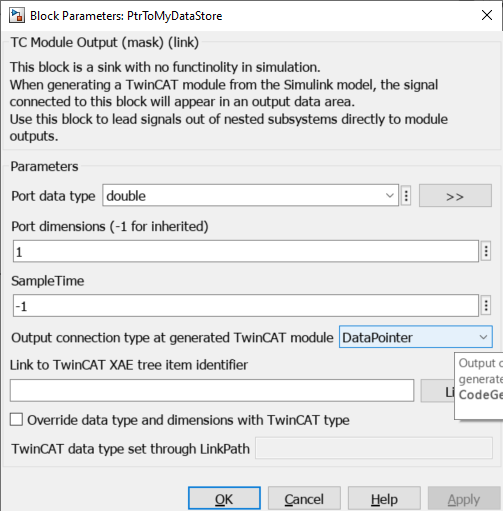Click the description text about sink functionality
The width and height of the screenshot is (503, 511).
coord(228,102)
